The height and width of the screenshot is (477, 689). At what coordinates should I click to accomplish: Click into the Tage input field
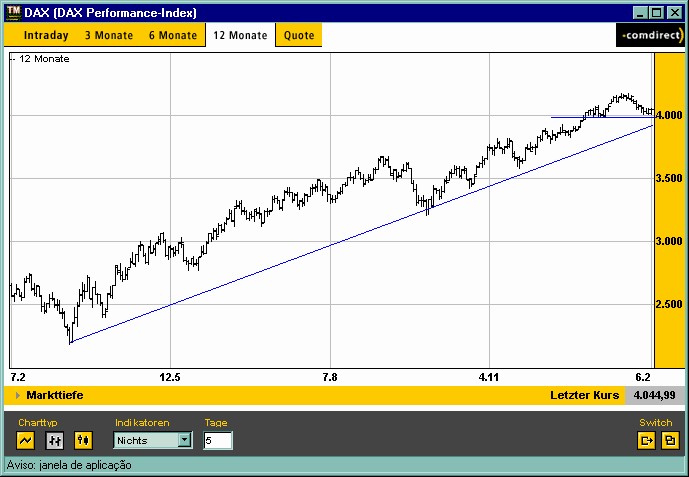218,440
